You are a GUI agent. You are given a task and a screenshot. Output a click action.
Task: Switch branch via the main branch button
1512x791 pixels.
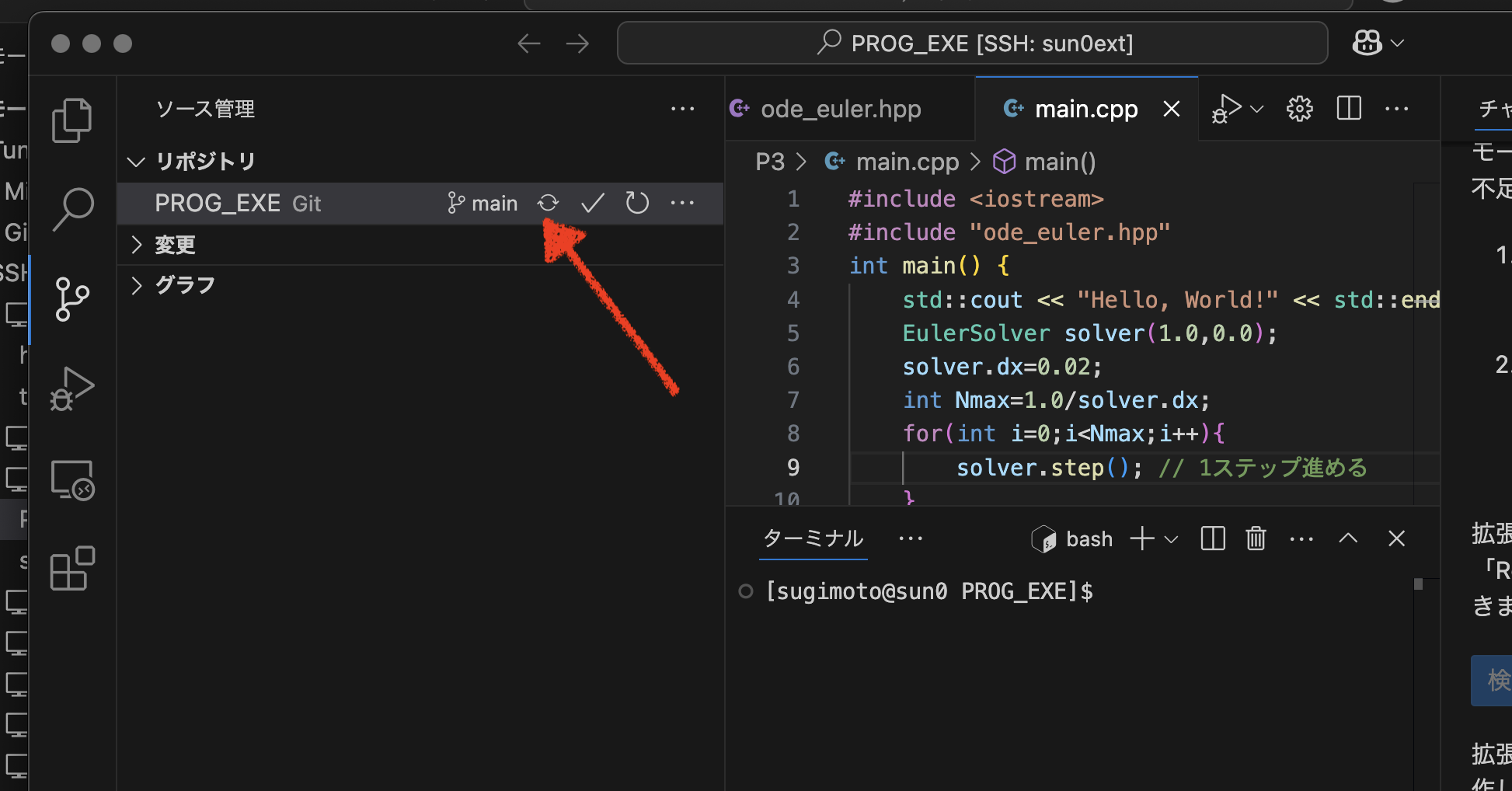[x=483, y=204]
